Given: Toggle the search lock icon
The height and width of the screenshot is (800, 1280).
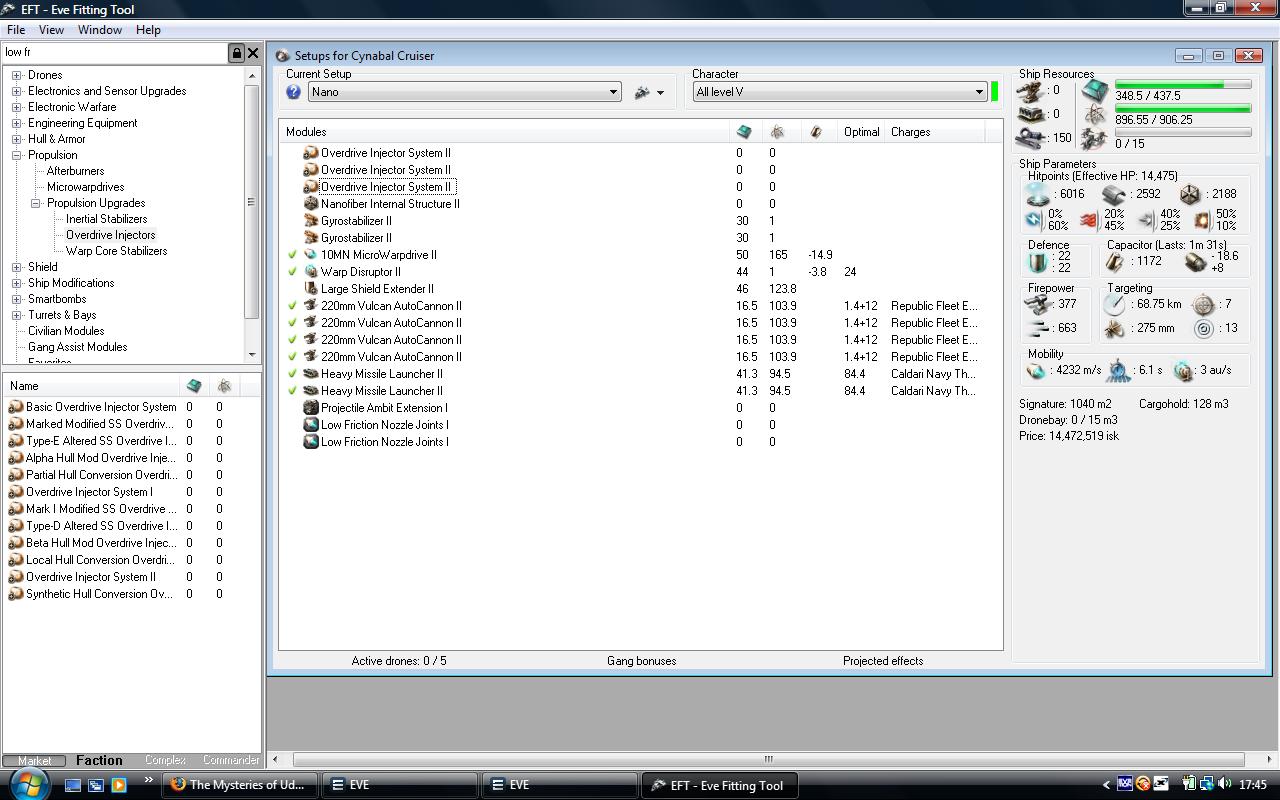Looking at the screenshot, I should pyautogui.click(x=237, y=53).
